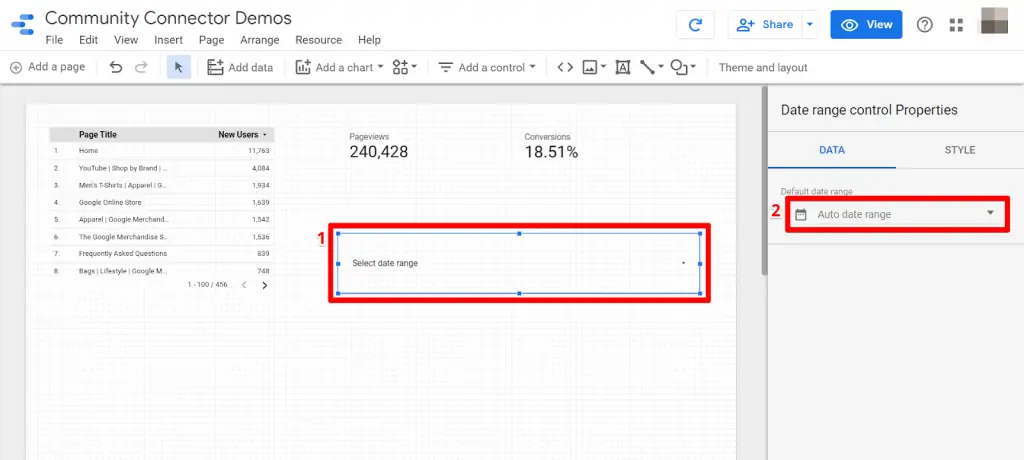Switch to the STYLE tab
Image resolution: width=1024 pixels, height=460 pixels.
coord(960,150)
